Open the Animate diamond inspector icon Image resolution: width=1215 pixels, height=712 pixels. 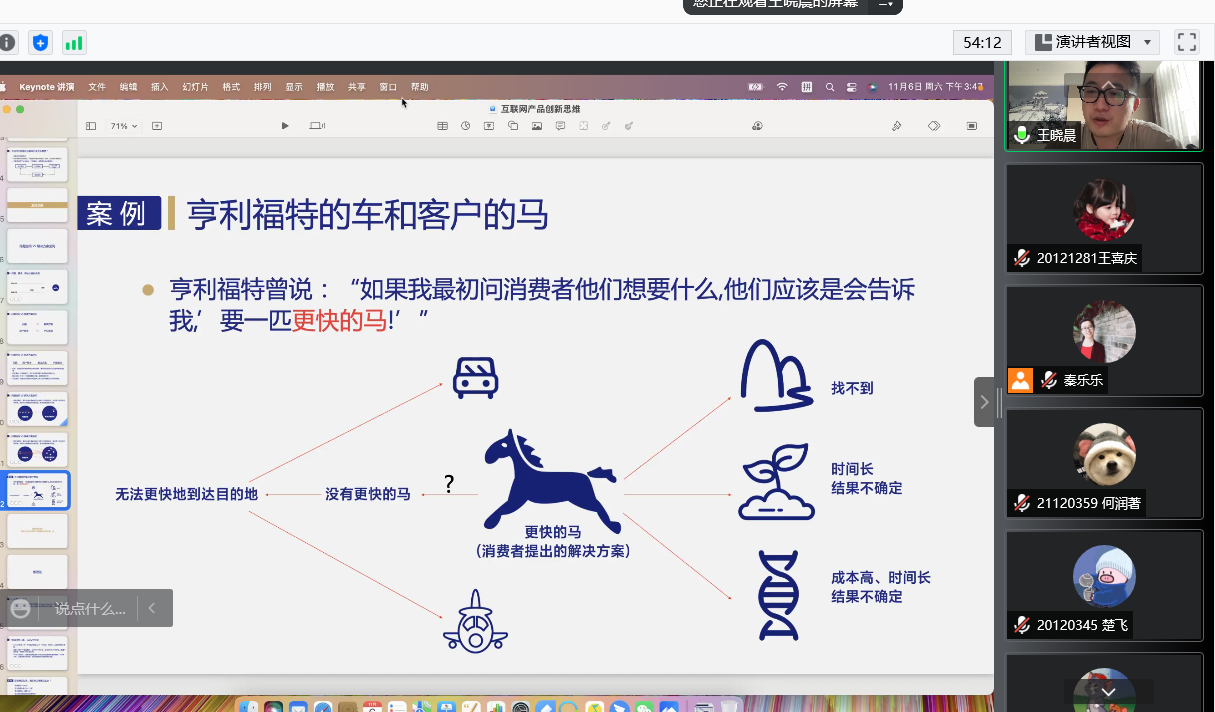(x=934, y=126)
